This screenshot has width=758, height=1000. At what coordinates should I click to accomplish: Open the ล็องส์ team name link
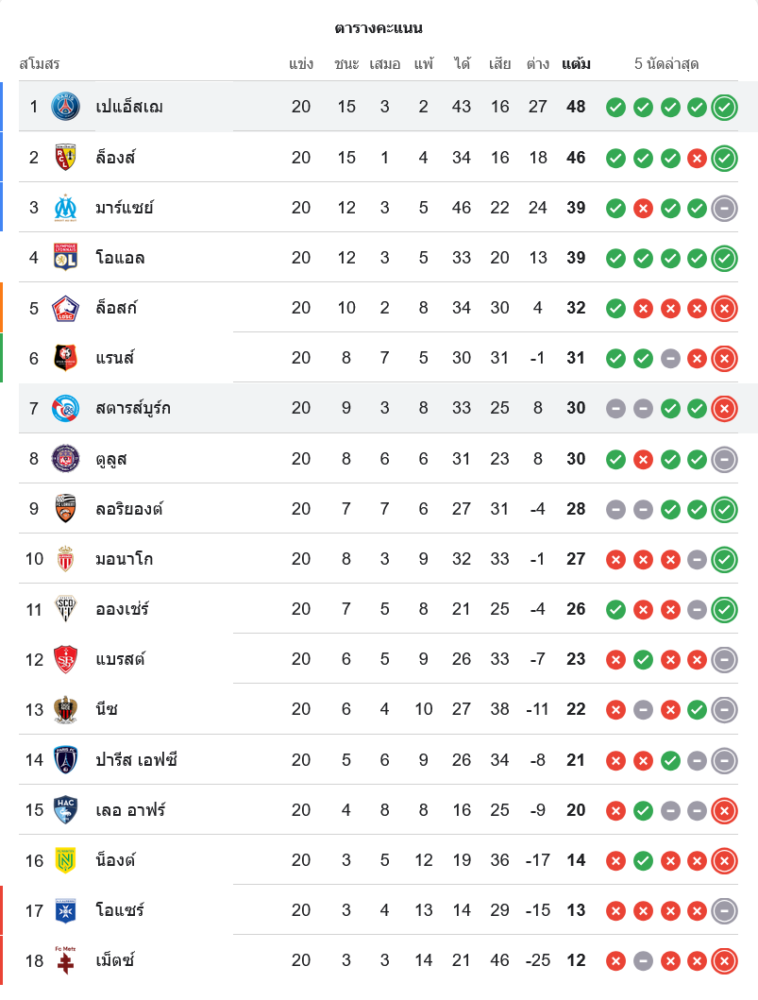click(x=116, y=157)
